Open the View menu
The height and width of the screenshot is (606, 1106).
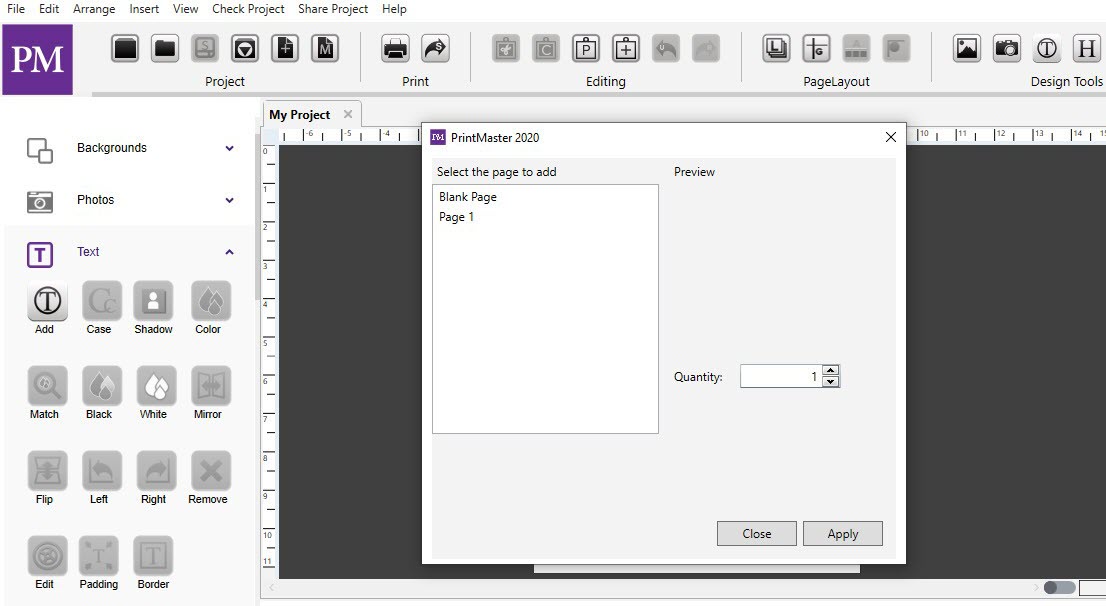coord(186,9)
